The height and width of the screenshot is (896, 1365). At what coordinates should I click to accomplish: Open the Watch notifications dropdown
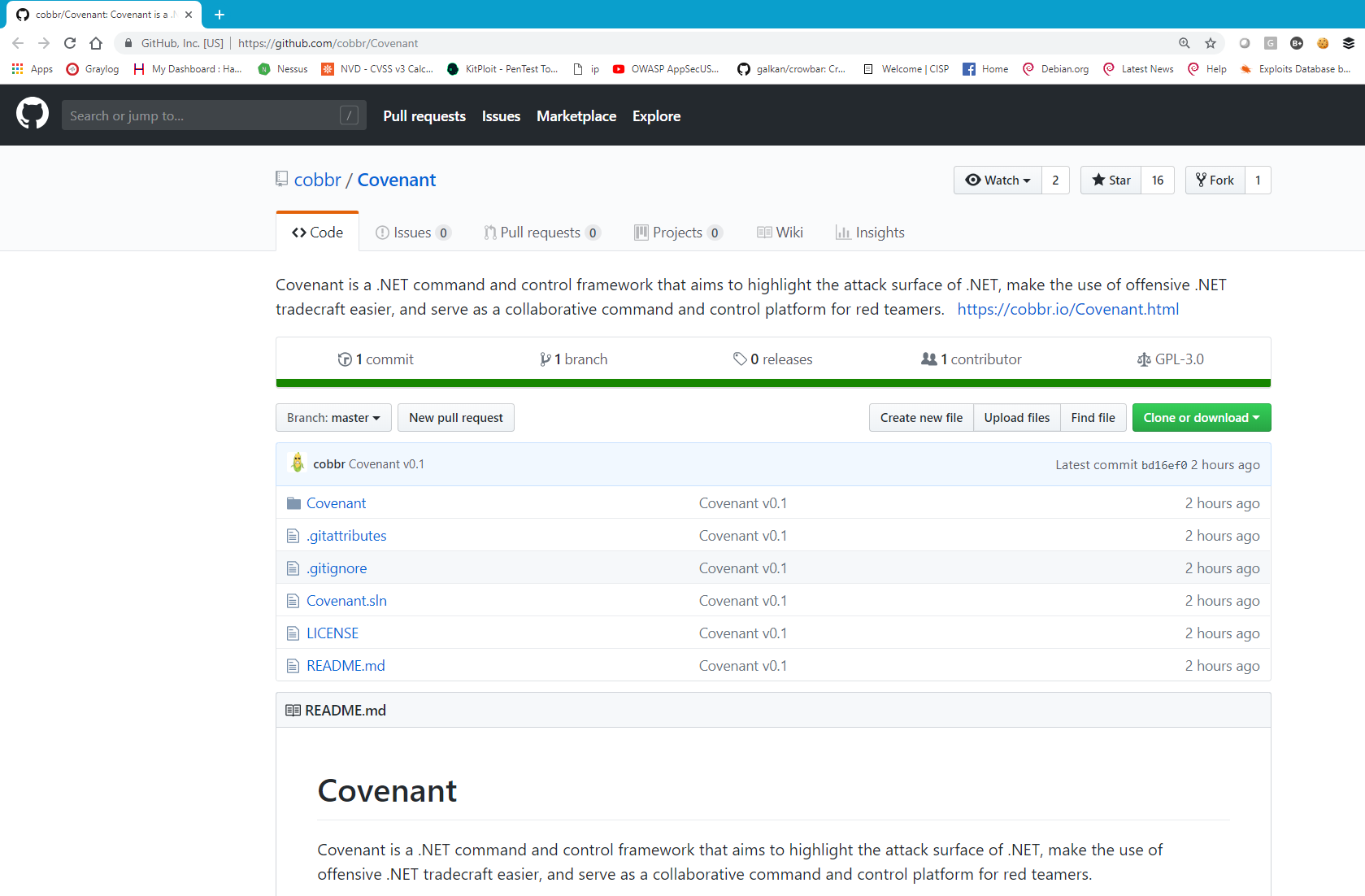coord(998,180)
